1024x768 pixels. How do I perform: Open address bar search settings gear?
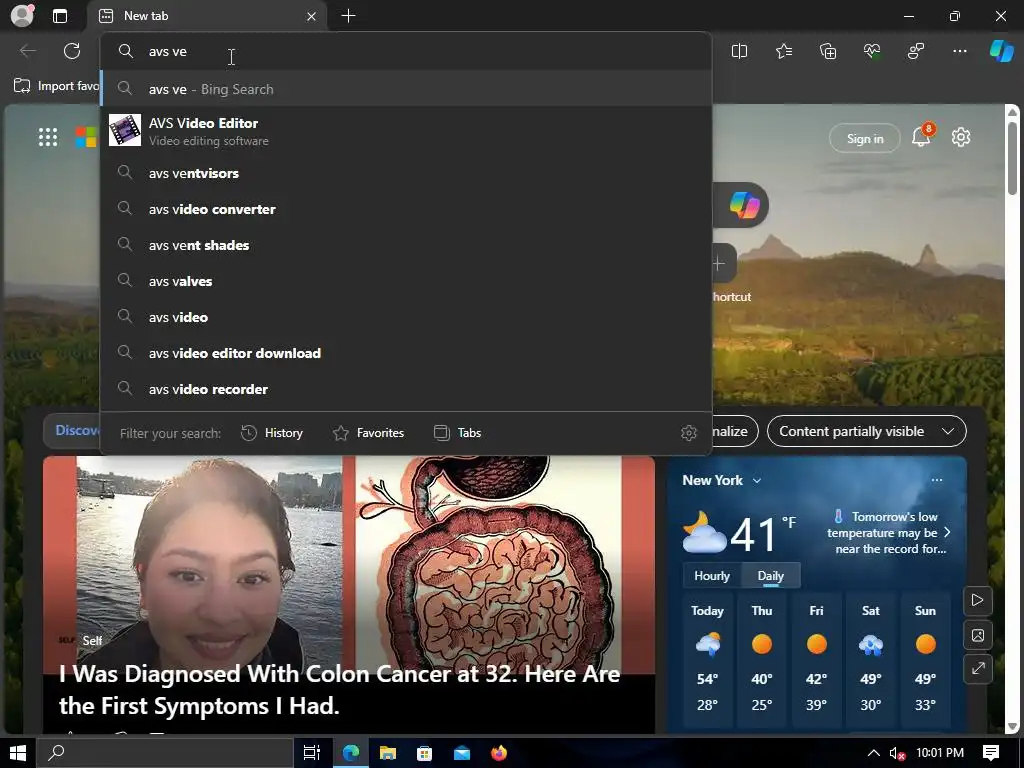pos(689,433)
